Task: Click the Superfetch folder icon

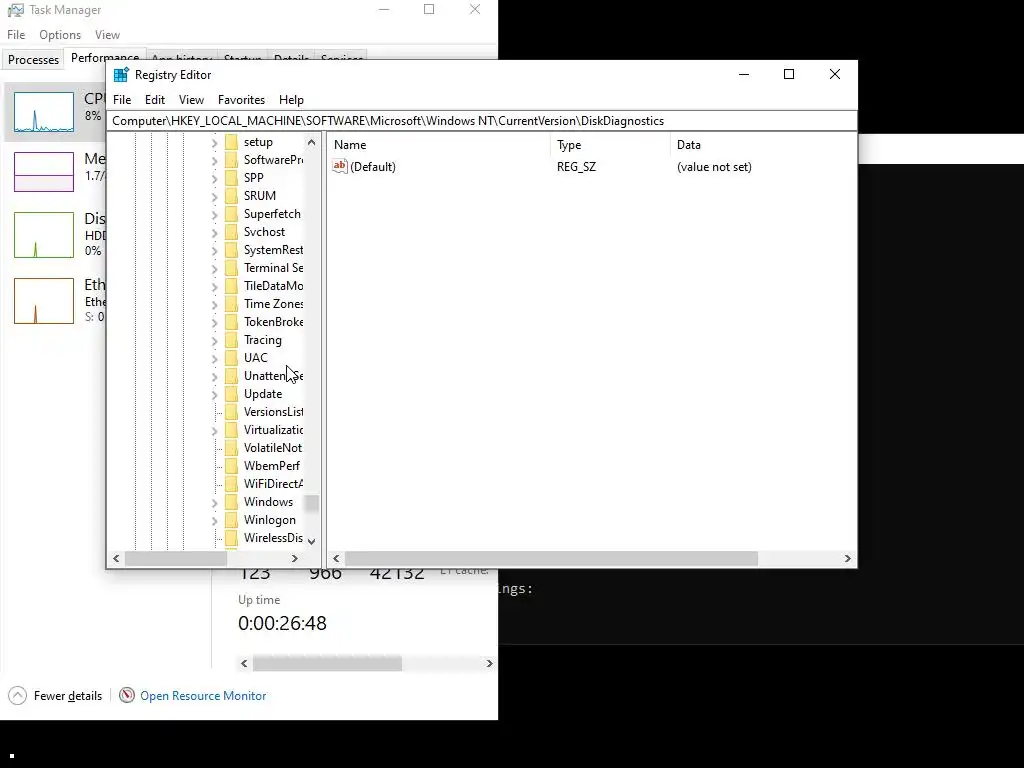Action: [231, 214]
